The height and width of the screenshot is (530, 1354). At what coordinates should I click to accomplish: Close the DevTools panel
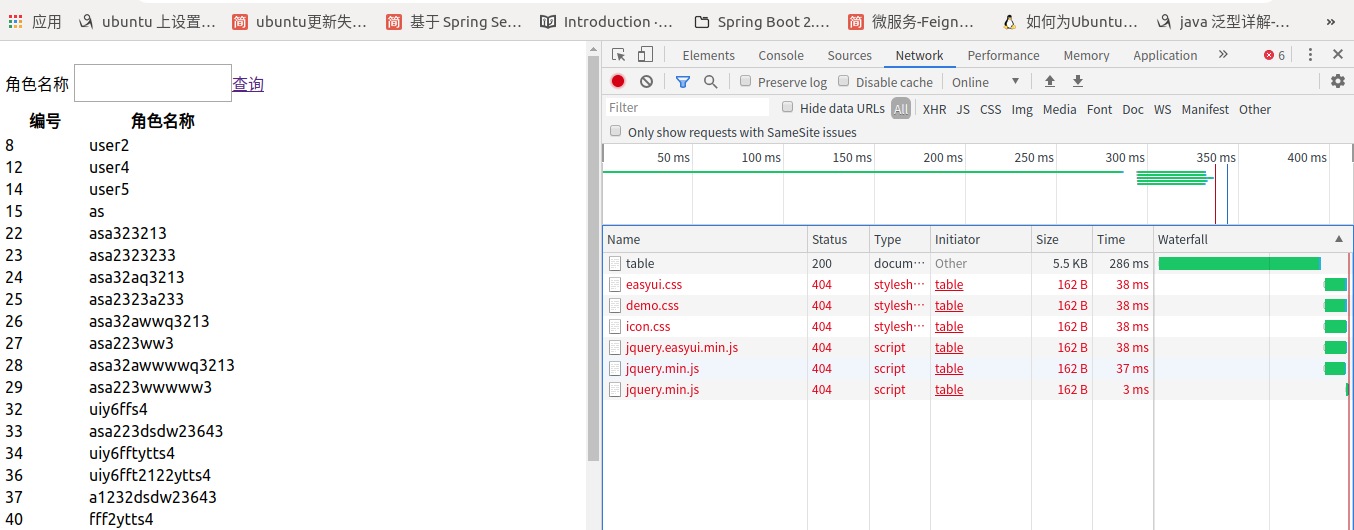tap(1338, 55)
